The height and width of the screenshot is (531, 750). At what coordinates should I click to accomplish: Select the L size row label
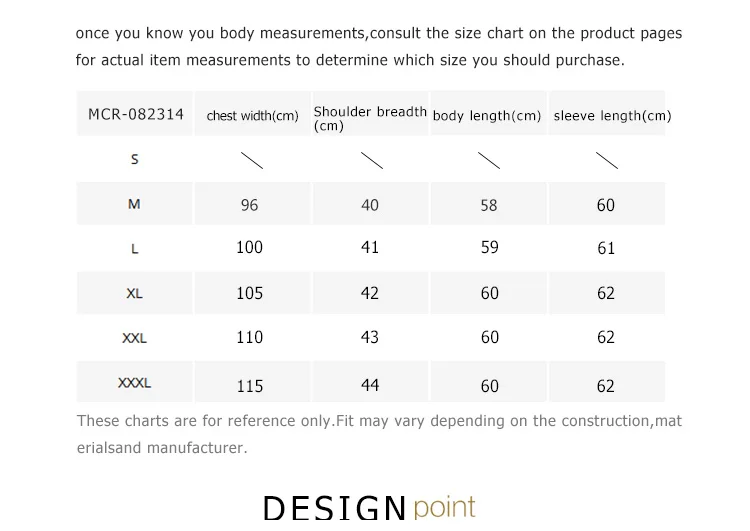[x=134, y=249]
